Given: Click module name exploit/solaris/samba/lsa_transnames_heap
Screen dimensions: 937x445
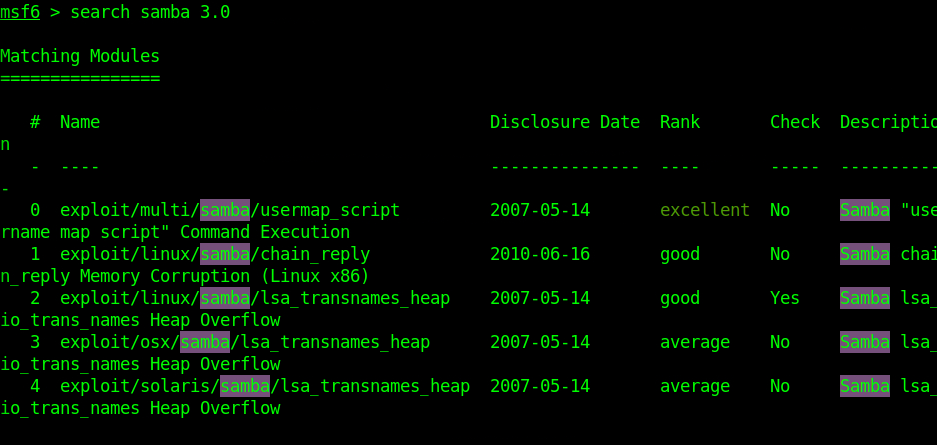Looking at the screenshot, I should click(265, 386).
